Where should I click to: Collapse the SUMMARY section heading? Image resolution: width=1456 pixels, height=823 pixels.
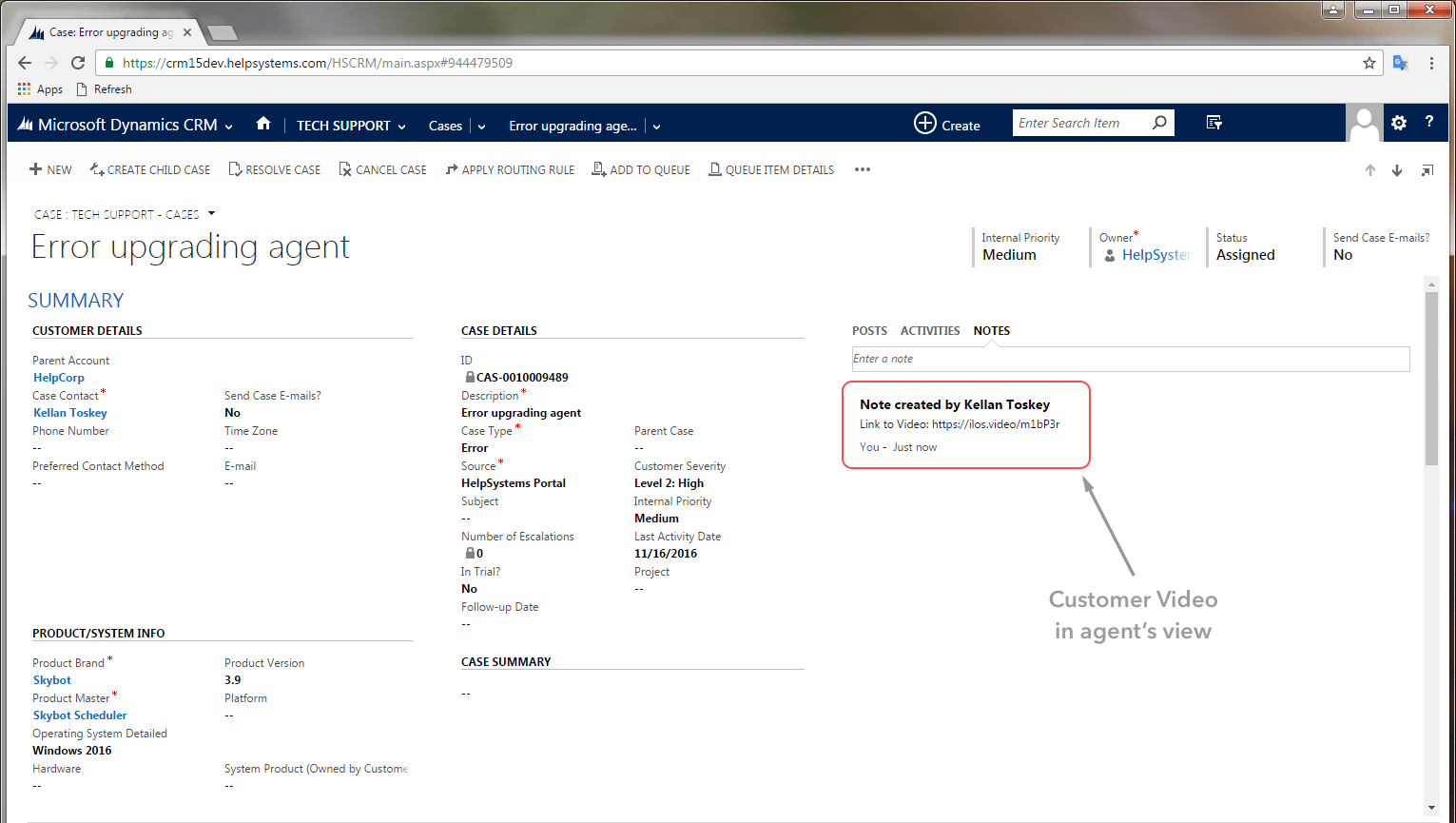click(x=76, y=301)
